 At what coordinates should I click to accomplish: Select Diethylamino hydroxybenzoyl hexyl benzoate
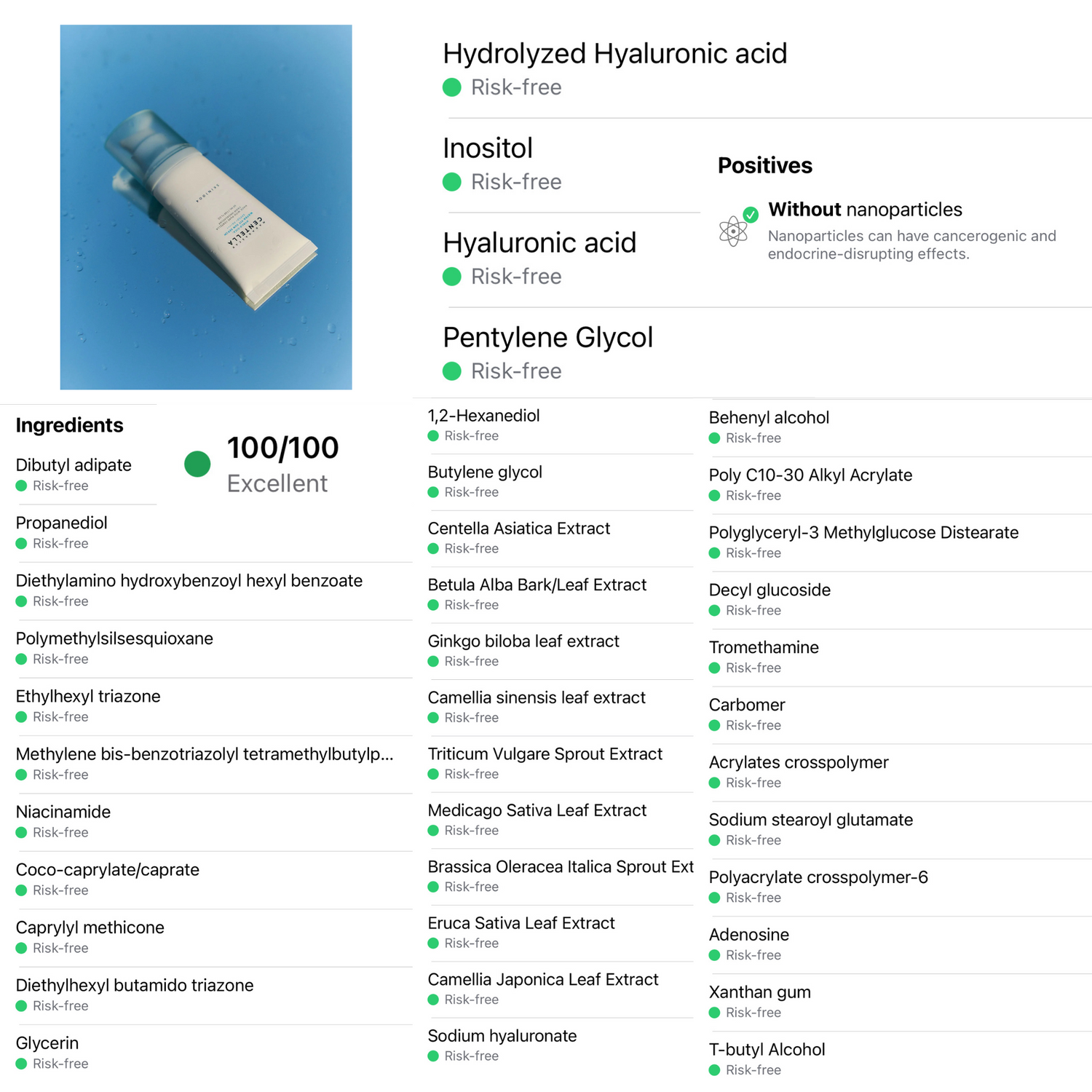[189, 581]
